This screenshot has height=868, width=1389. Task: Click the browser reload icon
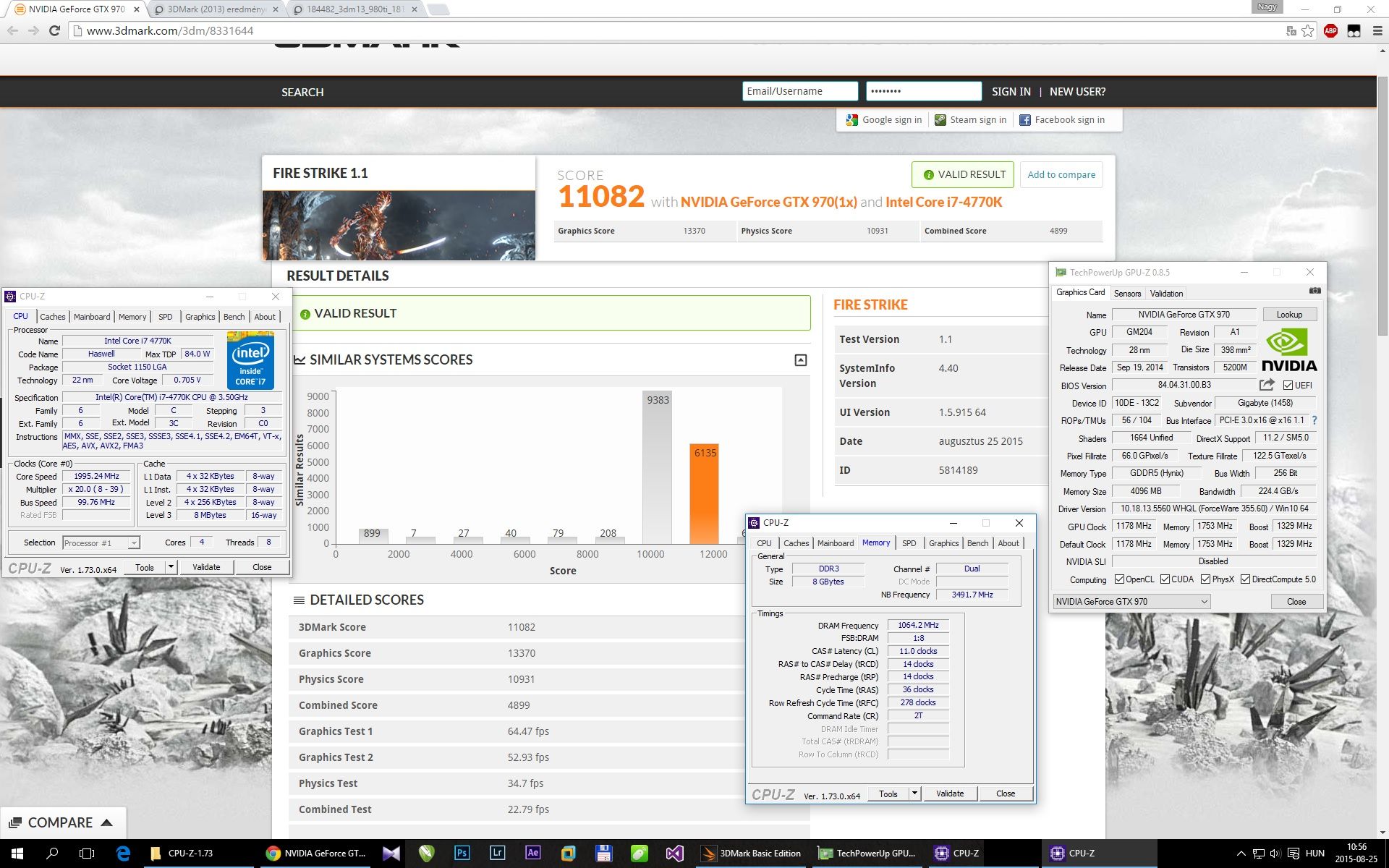click(x=54, y=30)
